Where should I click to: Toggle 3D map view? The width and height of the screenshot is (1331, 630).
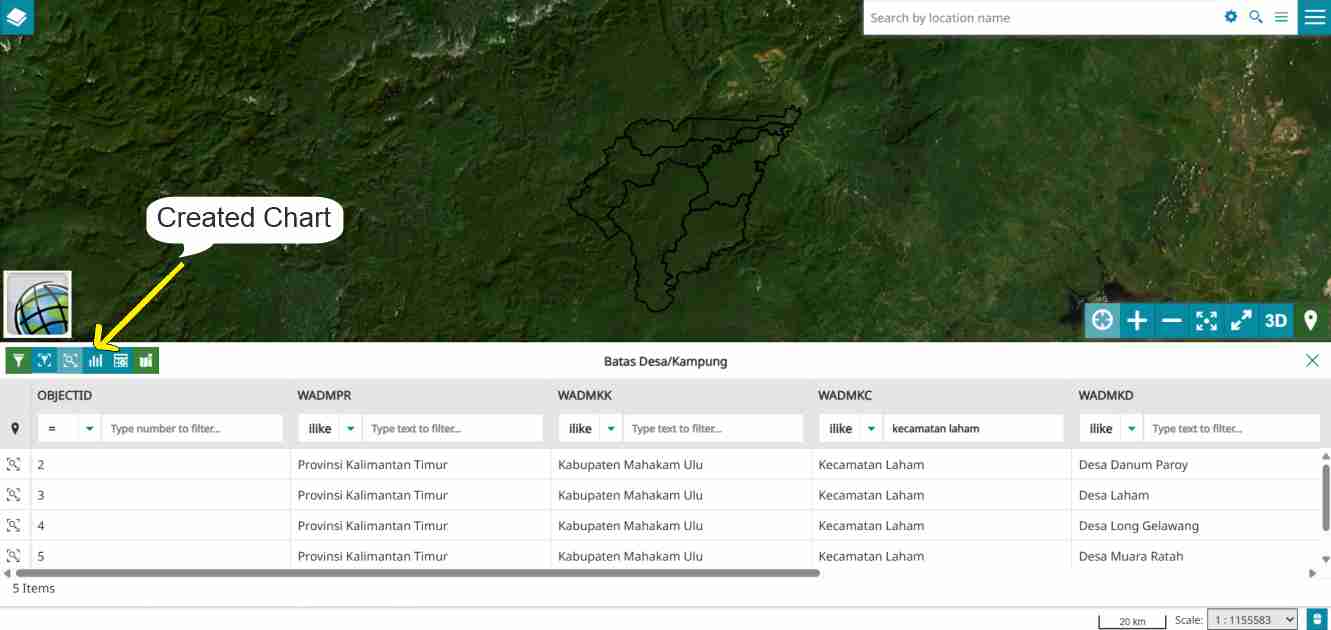[1276, 321]
